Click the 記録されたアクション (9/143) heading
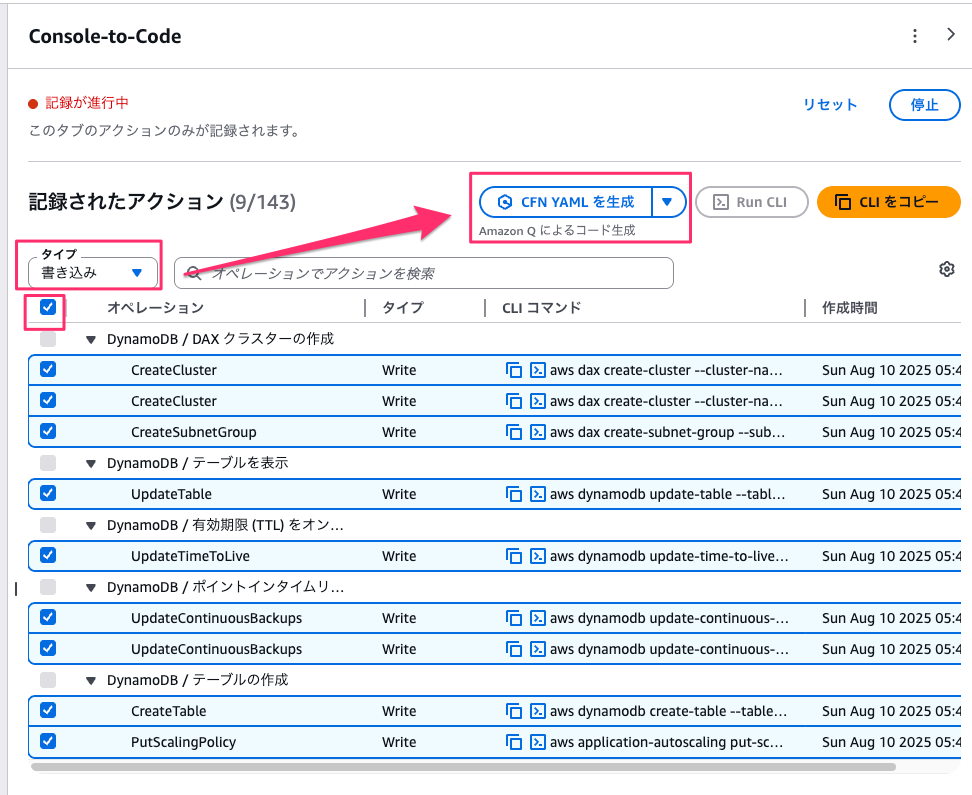This screenshot has width=972, height=795. tap(162, 202)
